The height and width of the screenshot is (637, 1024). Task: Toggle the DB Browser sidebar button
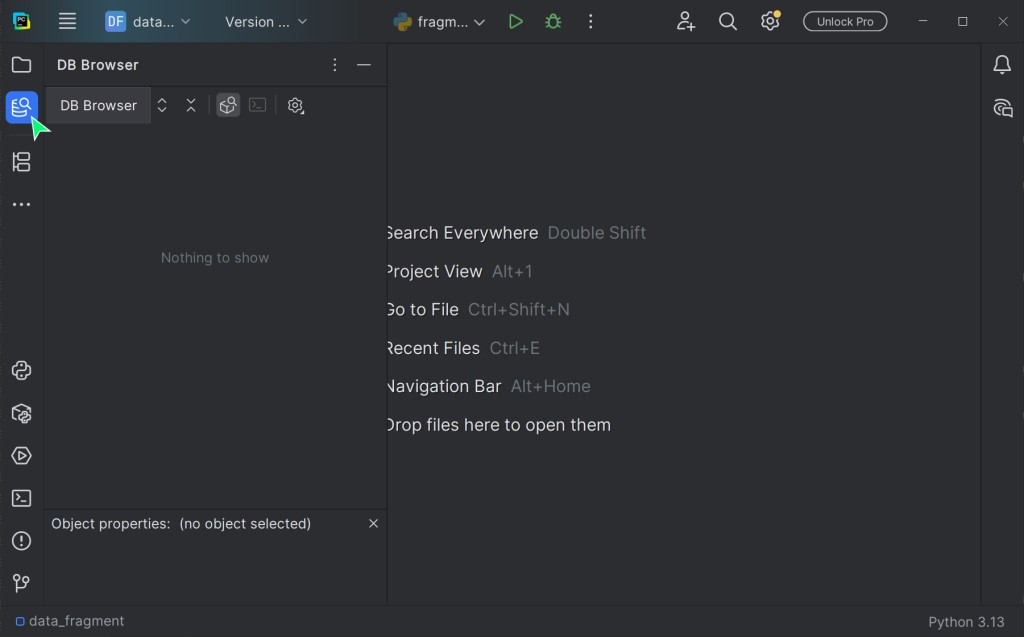[21, 106]
